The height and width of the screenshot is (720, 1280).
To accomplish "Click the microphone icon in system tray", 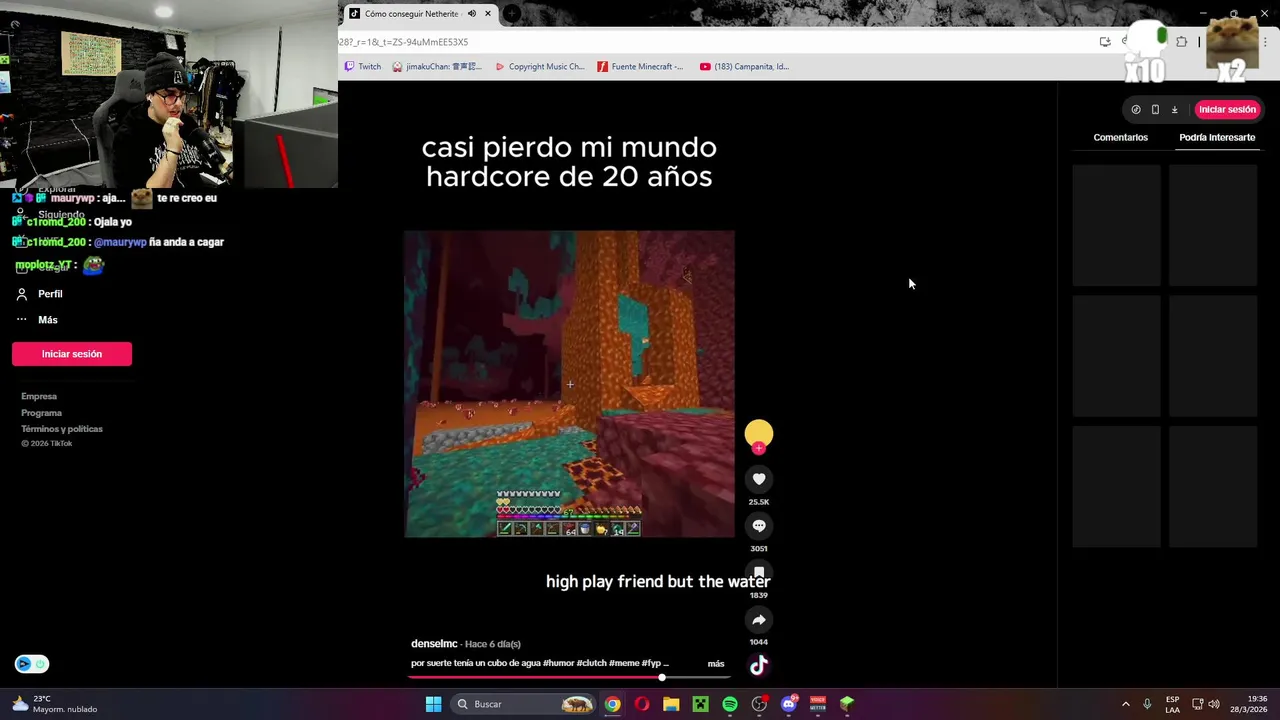I will [1147, 704].
